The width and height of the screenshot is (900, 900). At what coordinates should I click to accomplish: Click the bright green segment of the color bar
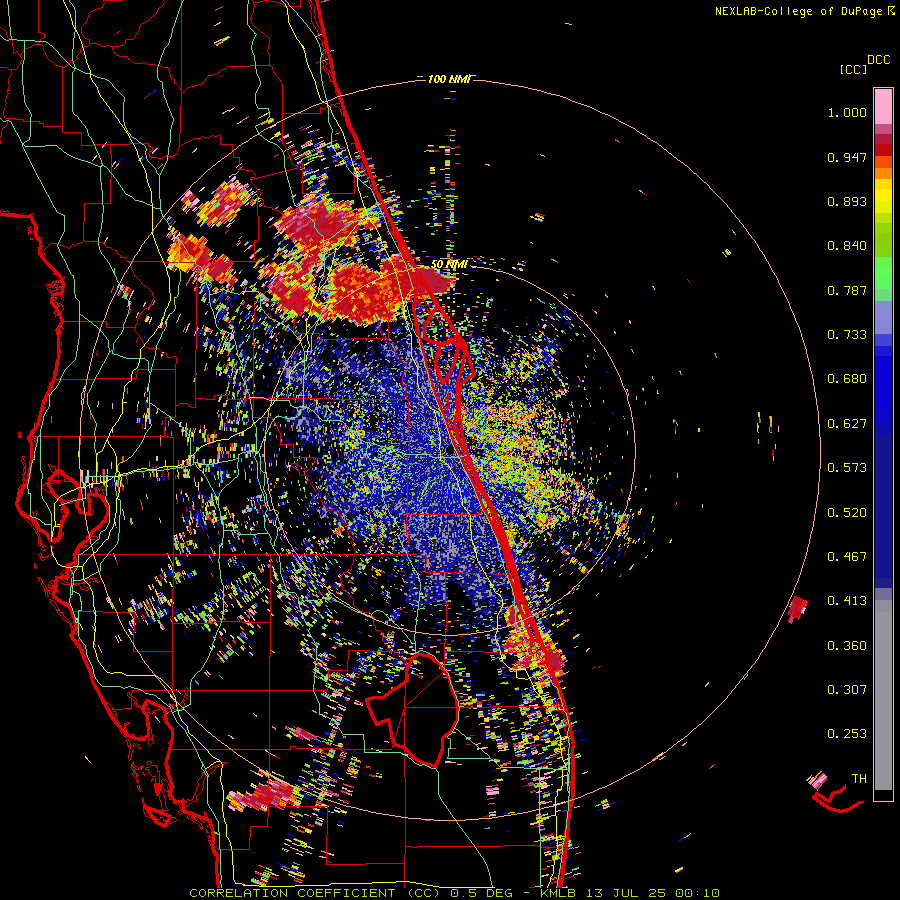coord(883,273)
